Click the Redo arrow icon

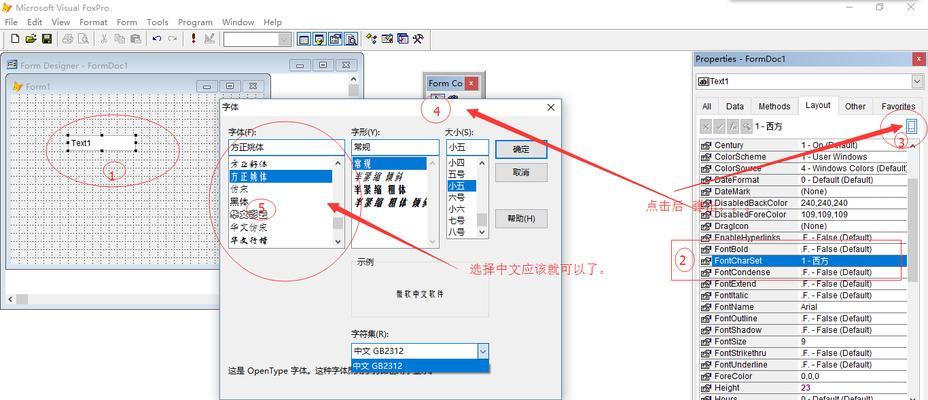click(x=172, y=39)
